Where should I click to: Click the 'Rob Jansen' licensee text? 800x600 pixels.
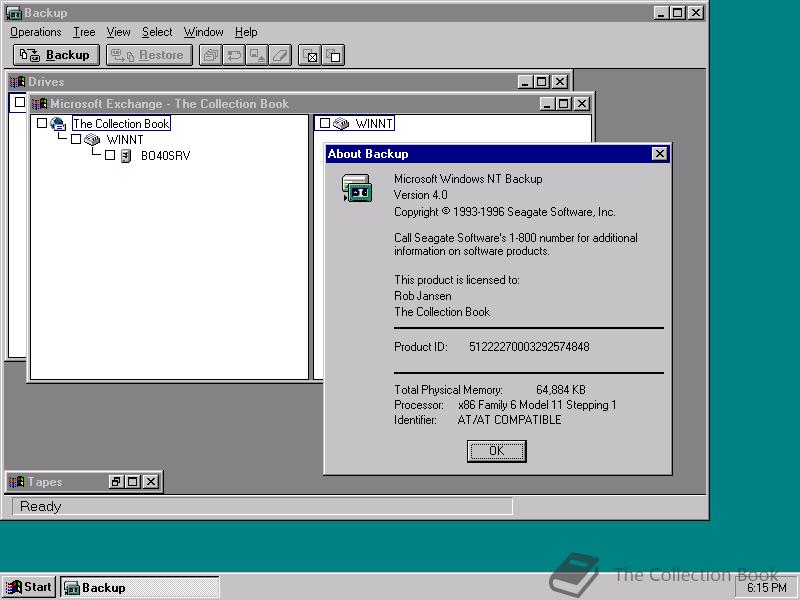[422, 296]
